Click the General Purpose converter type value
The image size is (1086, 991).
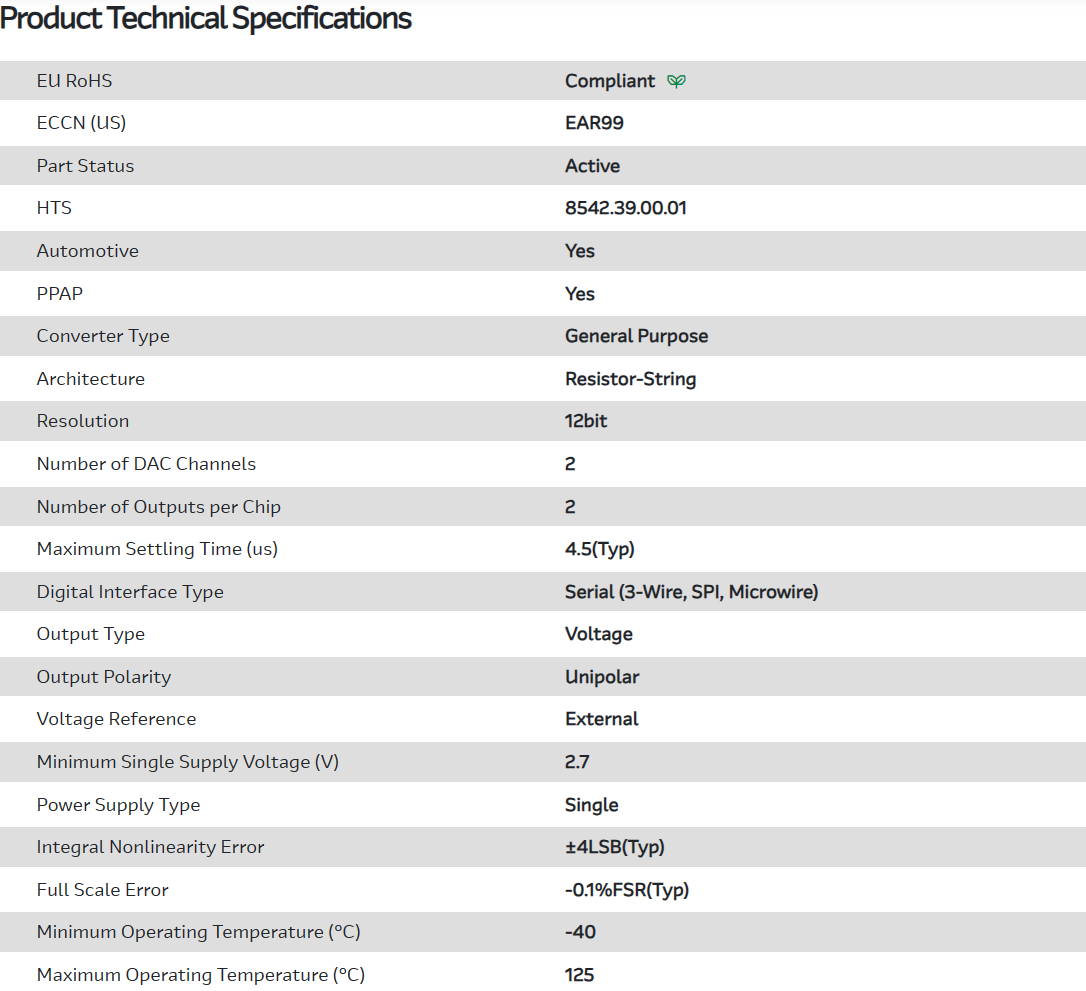[636, 336]
